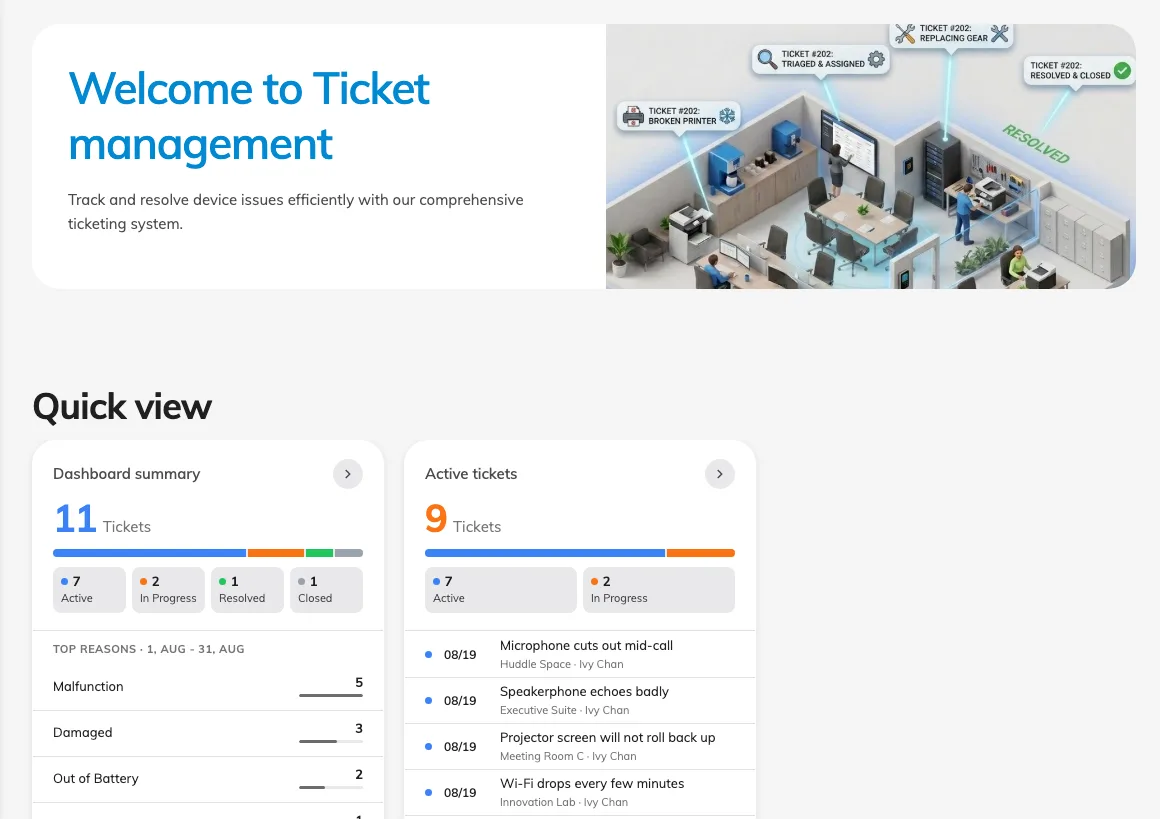Open the Damaged reason row
The width and height of the screenshot is (1160, 819).
click(208, 733)
